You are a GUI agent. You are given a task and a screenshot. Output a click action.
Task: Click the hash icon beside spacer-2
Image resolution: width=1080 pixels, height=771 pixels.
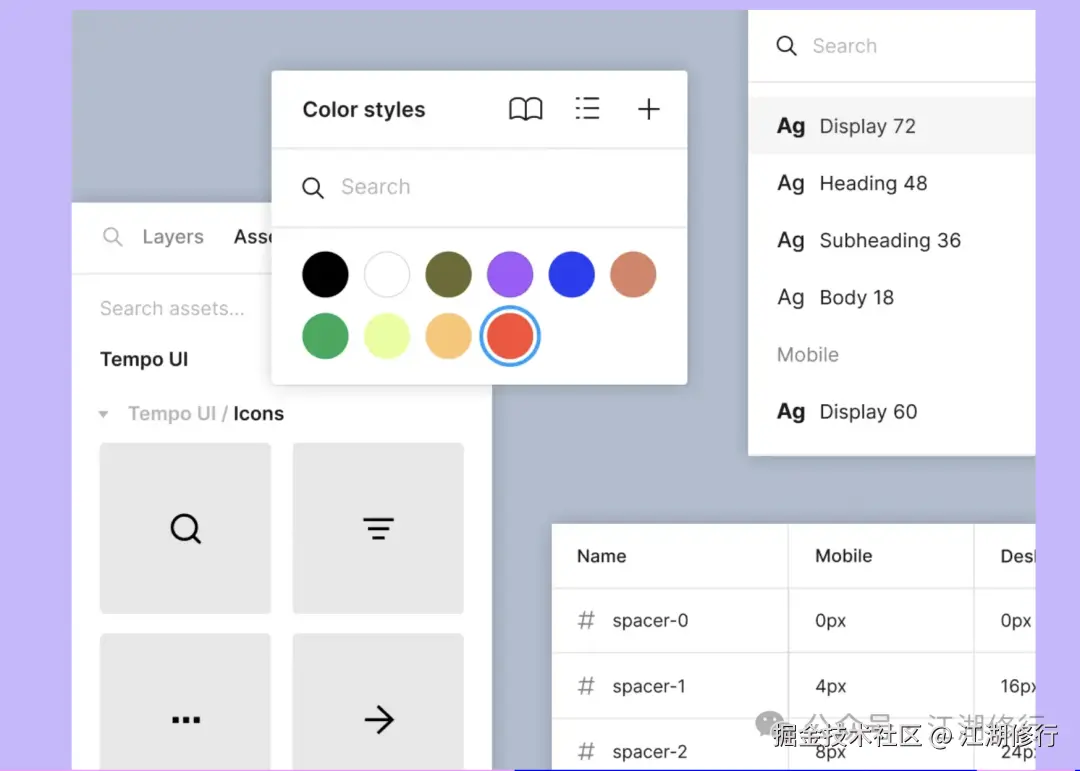tap(586, 751)
